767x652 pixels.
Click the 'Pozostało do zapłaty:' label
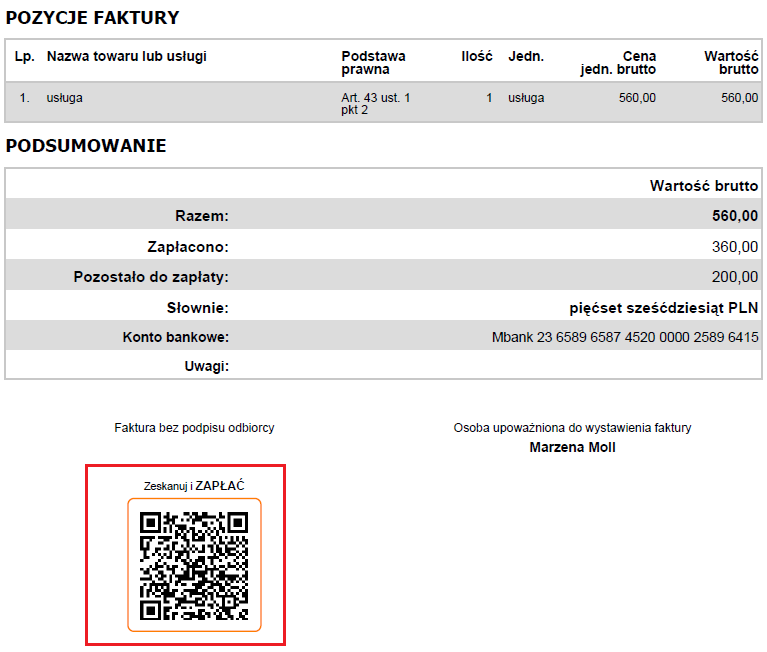151,277
